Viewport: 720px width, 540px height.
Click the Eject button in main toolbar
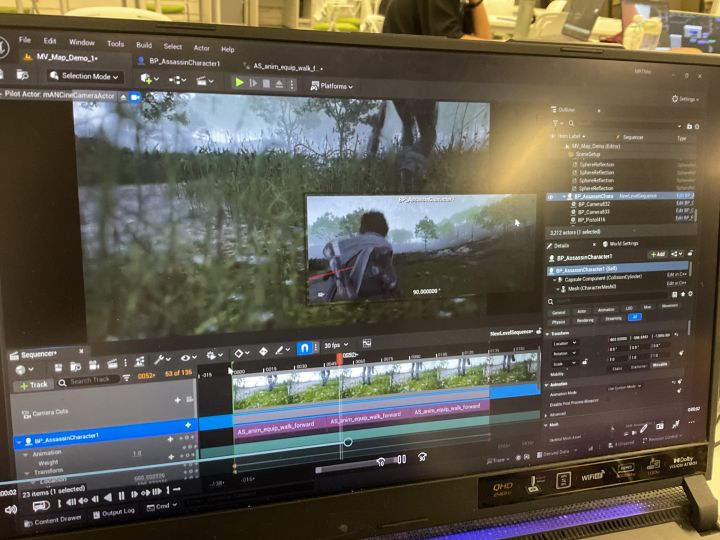click(279, 84)
